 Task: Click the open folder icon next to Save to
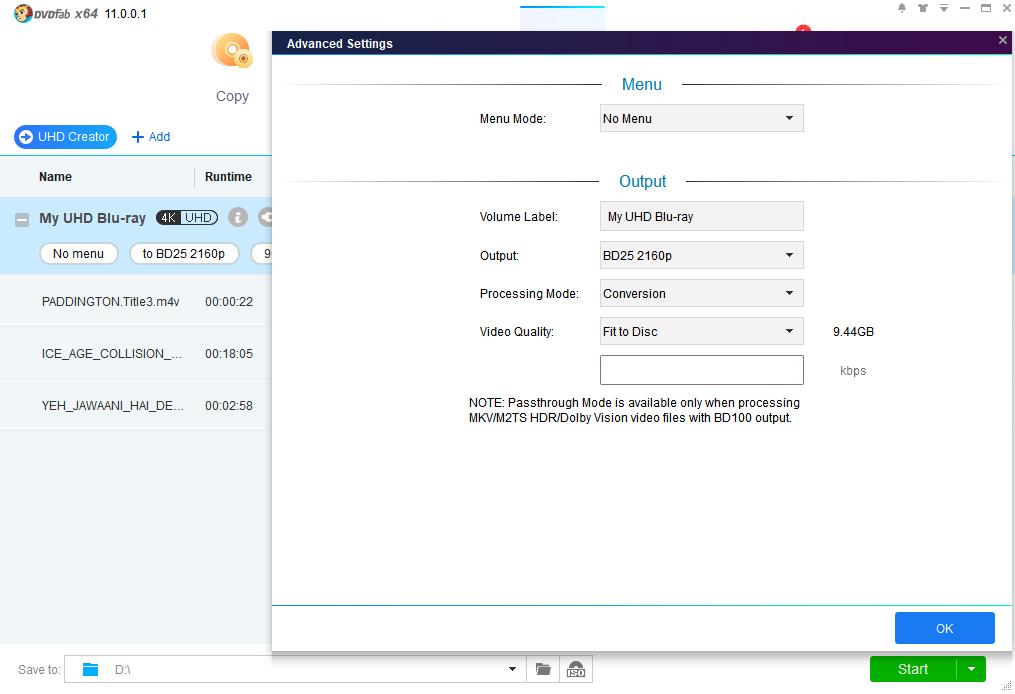point(543,669)
